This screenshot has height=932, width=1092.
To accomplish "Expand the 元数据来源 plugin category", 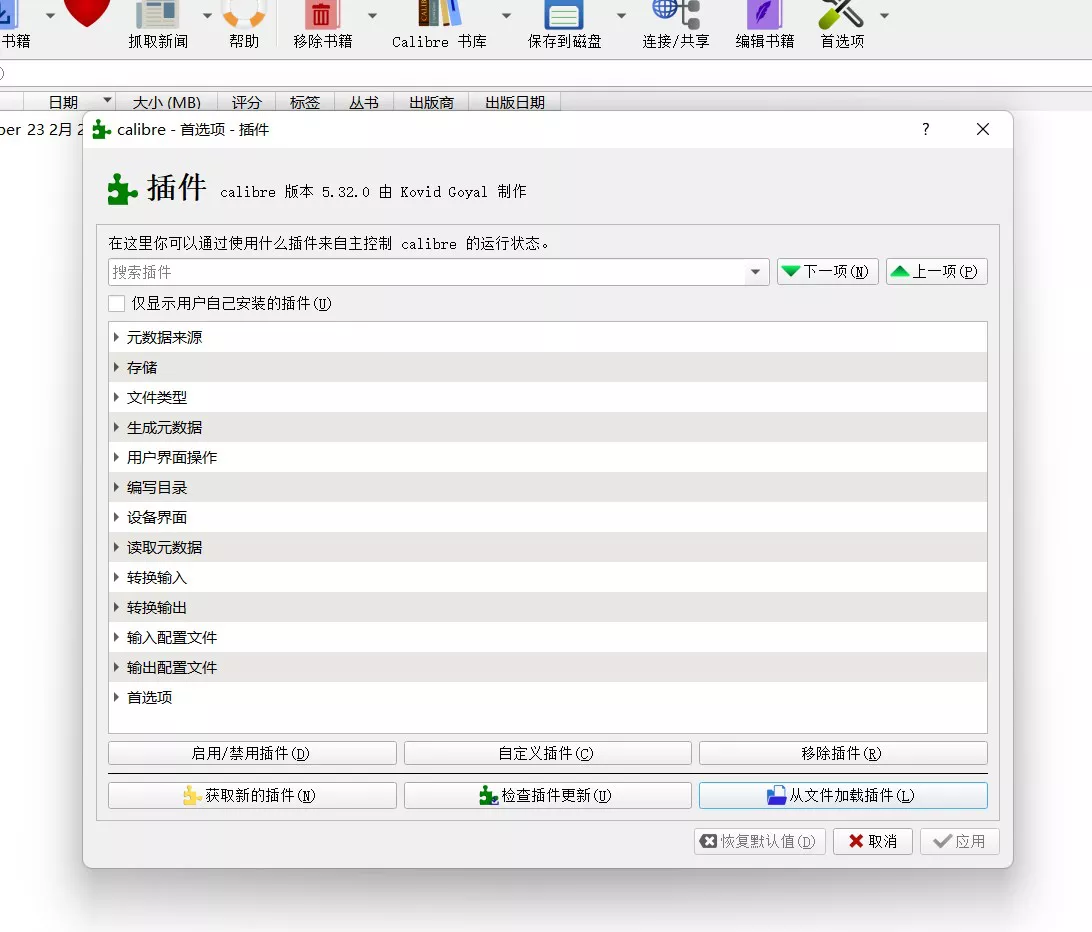I will point(116,337).
